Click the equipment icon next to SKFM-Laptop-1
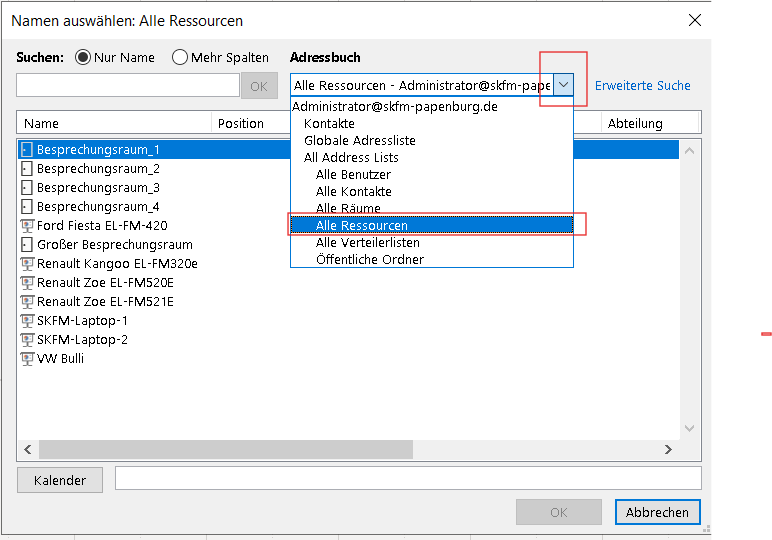Image resolution: width=772 pixels, height=540 pixels. [27, 321]
